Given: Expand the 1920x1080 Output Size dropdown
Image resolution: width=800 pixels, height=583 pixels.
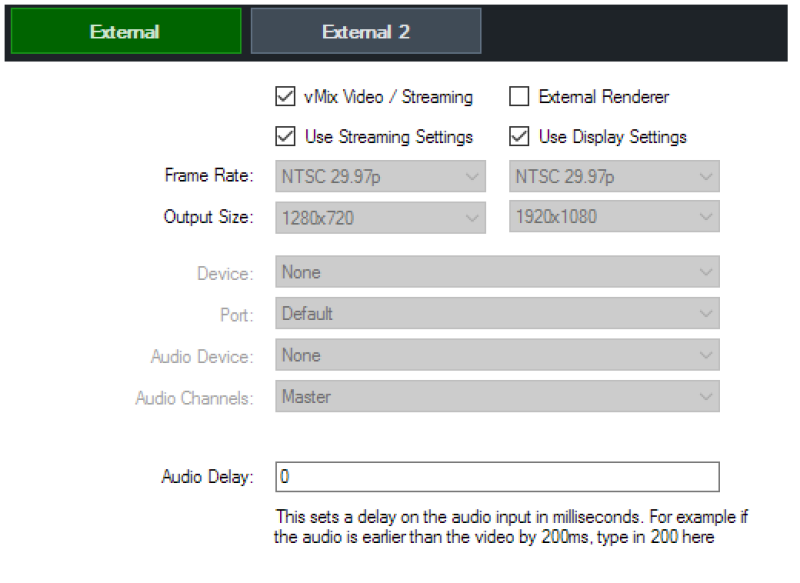Looking at the screenshot, I should coord(614,216).
